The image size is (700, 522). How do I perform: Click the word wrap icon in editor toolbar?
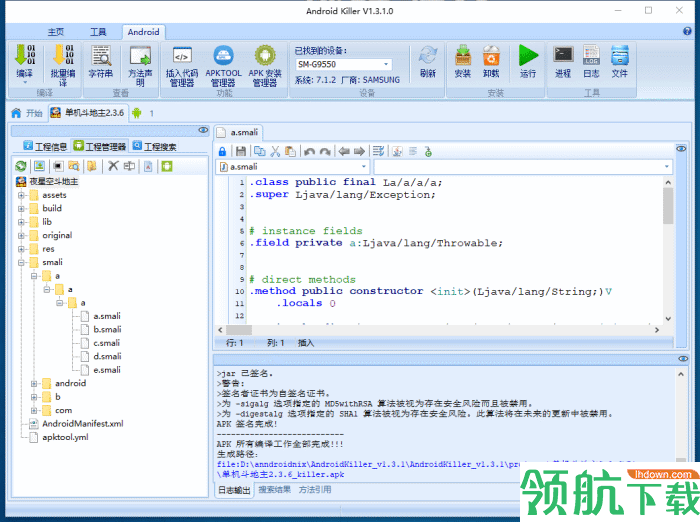[378, 151]
